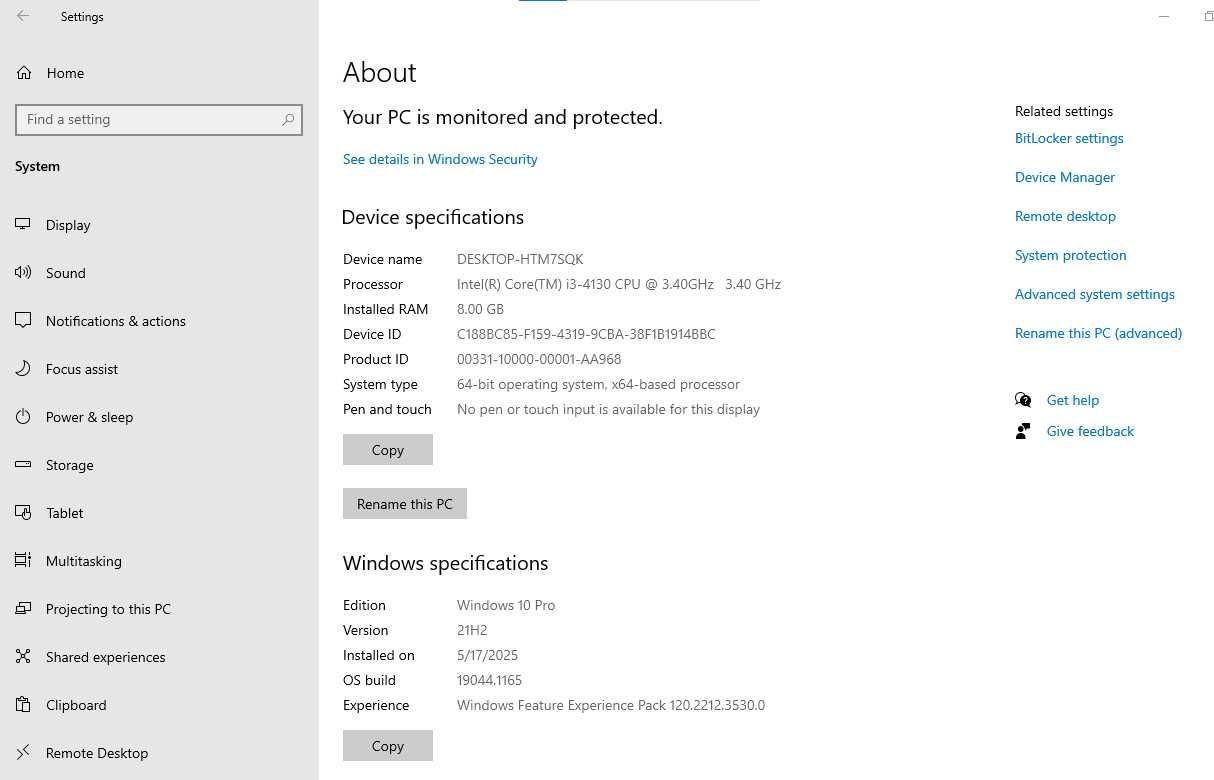Open Device Manager link
Screen dimensions: 1214x780
click(1065, 177)
